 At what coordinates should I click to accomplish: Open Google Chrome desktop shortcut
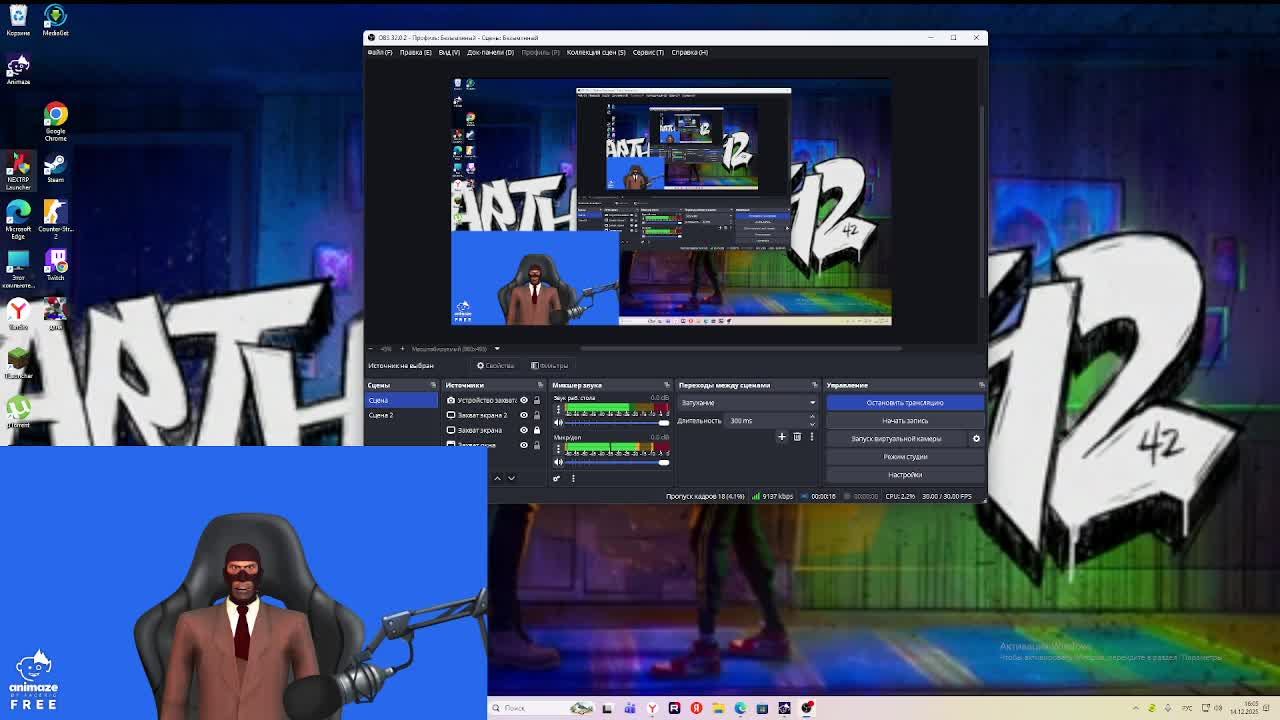click(x=55, y=123)
